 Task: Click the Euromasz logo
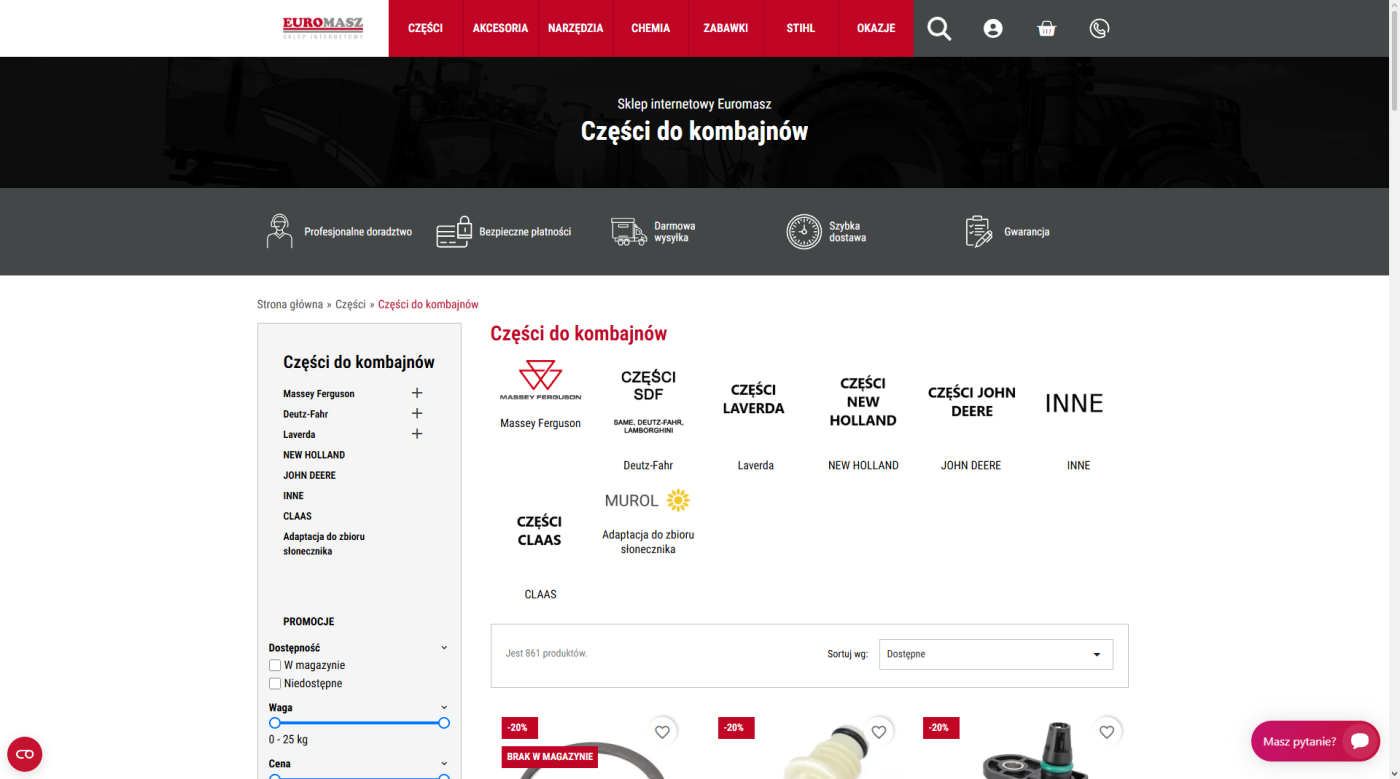pyautogui.click(x=323, y=28)
